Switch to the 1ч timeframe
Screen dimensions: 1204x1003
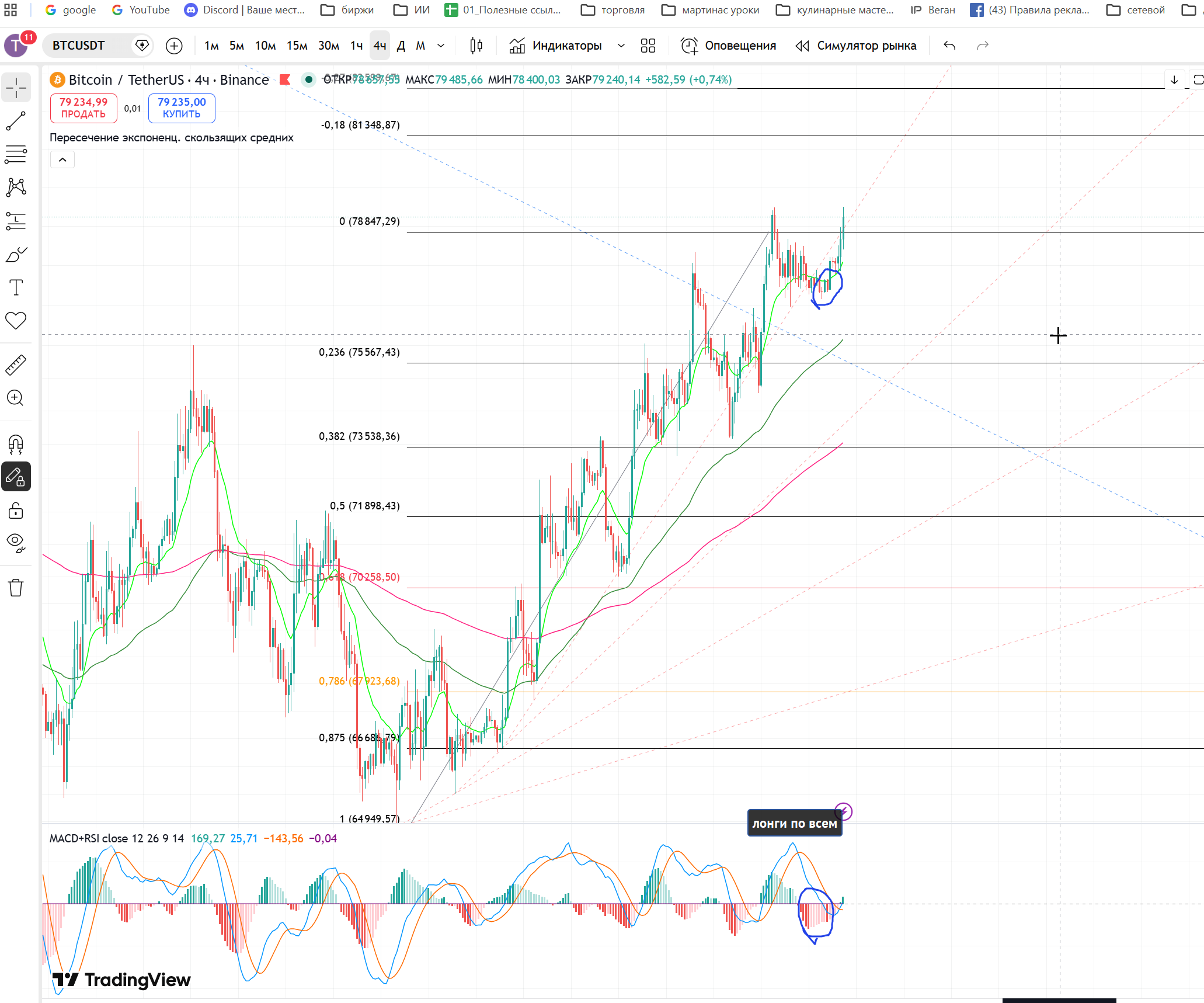(356, 46)
